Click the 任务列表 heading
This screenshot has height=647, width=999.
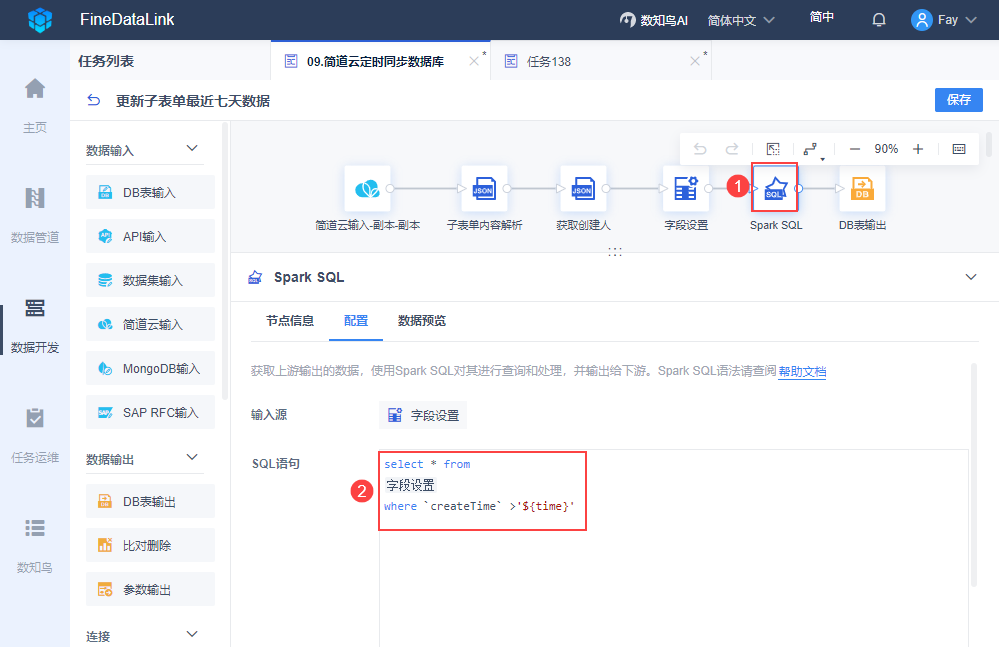pyautogui.click(x=106, y=61)
